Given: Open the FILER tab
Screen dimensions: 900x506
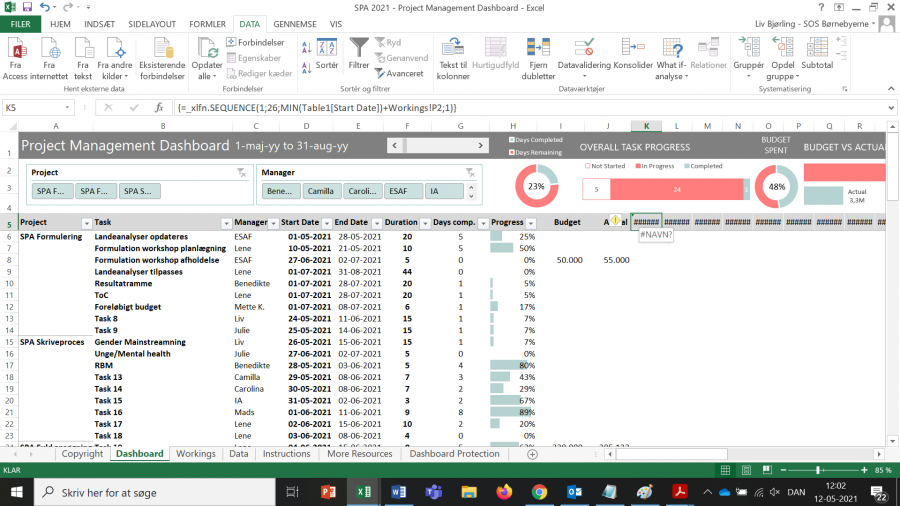Looking at the screenshot, I should [20, 24].
